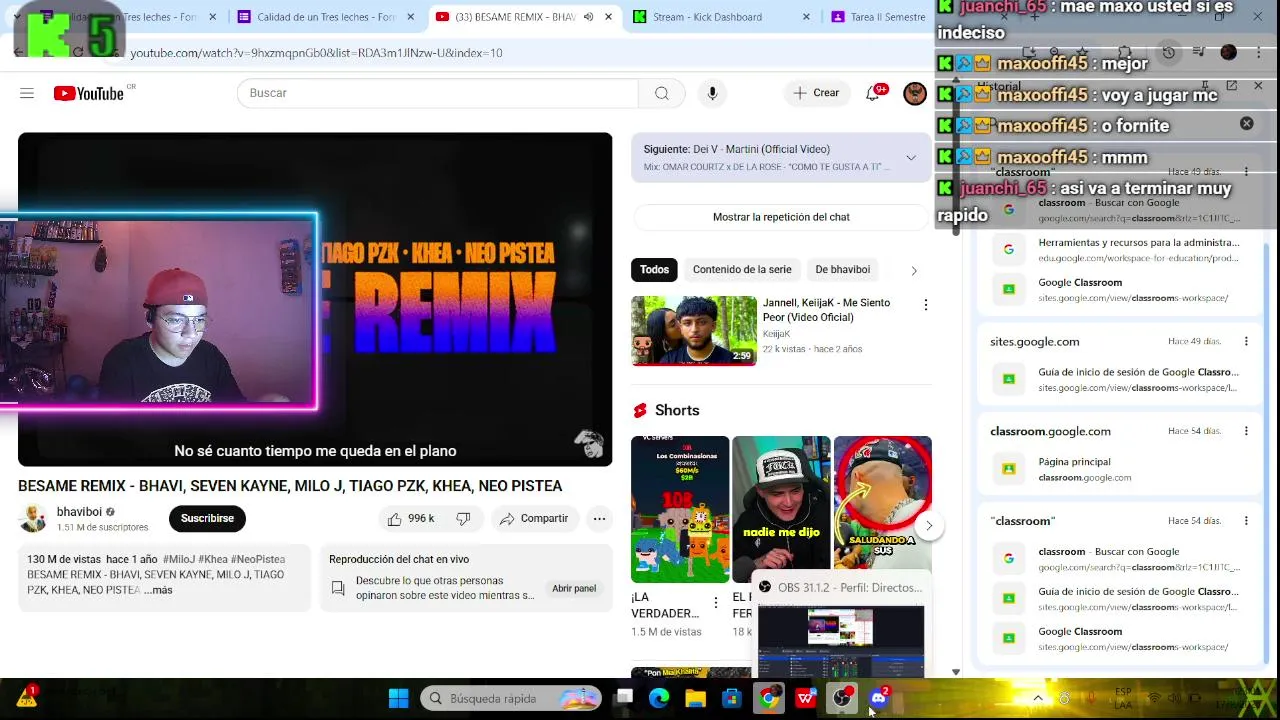
Task: Mute the BESAME REMIX tab audio
Action: [x=588, y=17]
